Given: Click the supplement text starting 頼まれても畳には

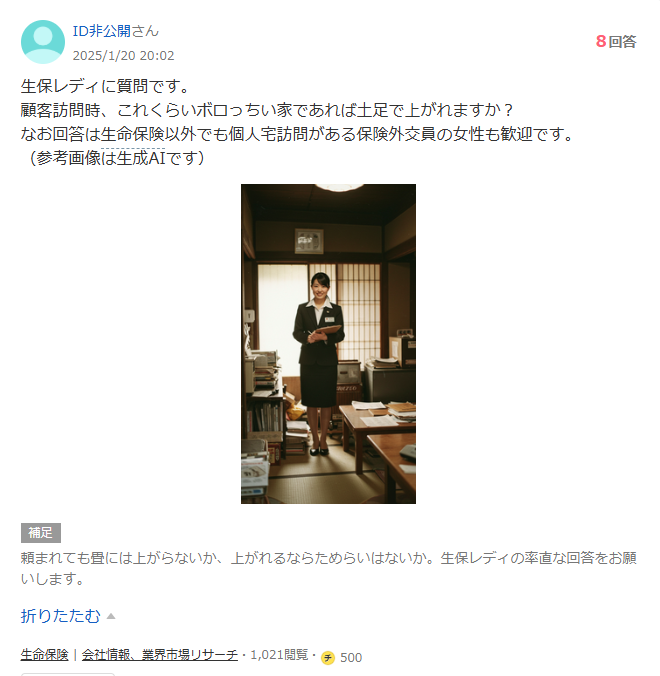Looking at the screenshot, I should (328, 568).
